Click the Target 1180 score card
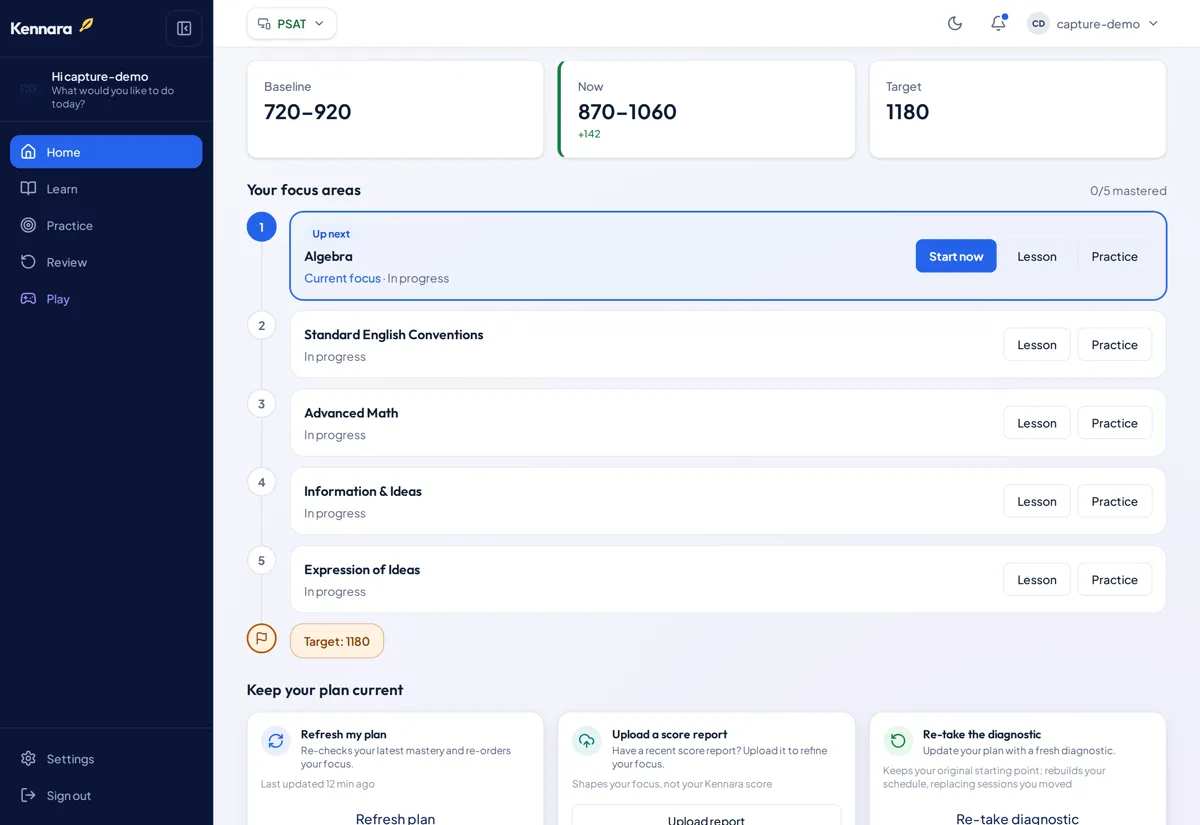This screenshot has height=825, width=1200. pos(1017,109)
